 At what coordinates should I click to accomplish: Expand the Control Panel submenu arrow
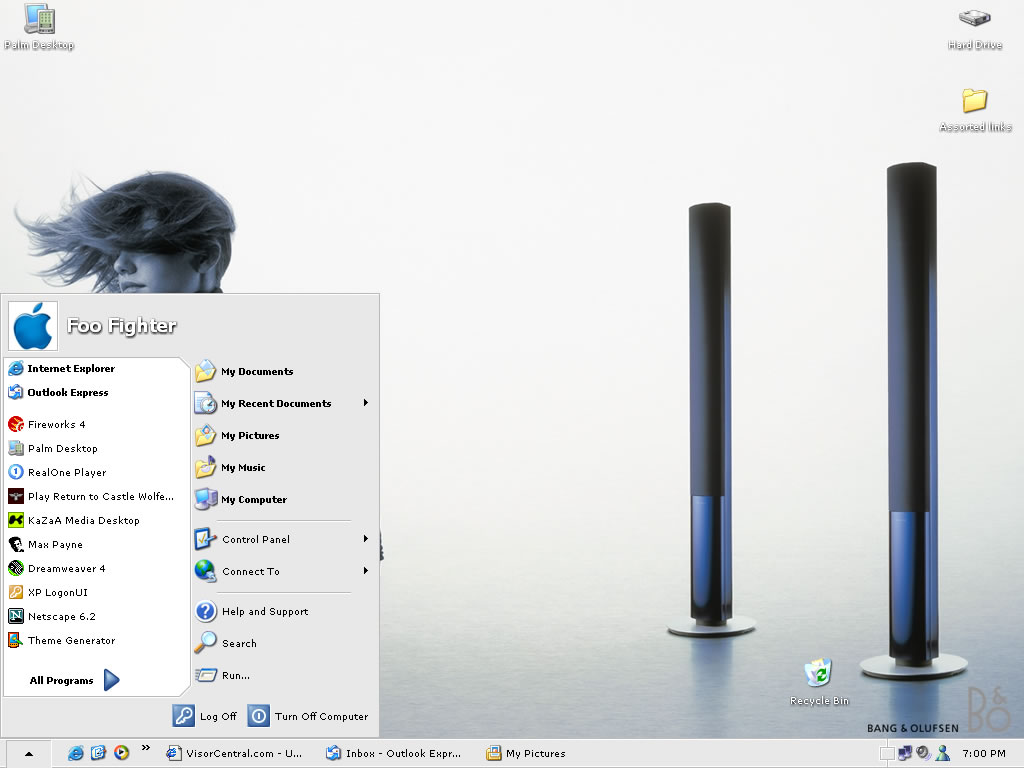(x=366, y=539)
